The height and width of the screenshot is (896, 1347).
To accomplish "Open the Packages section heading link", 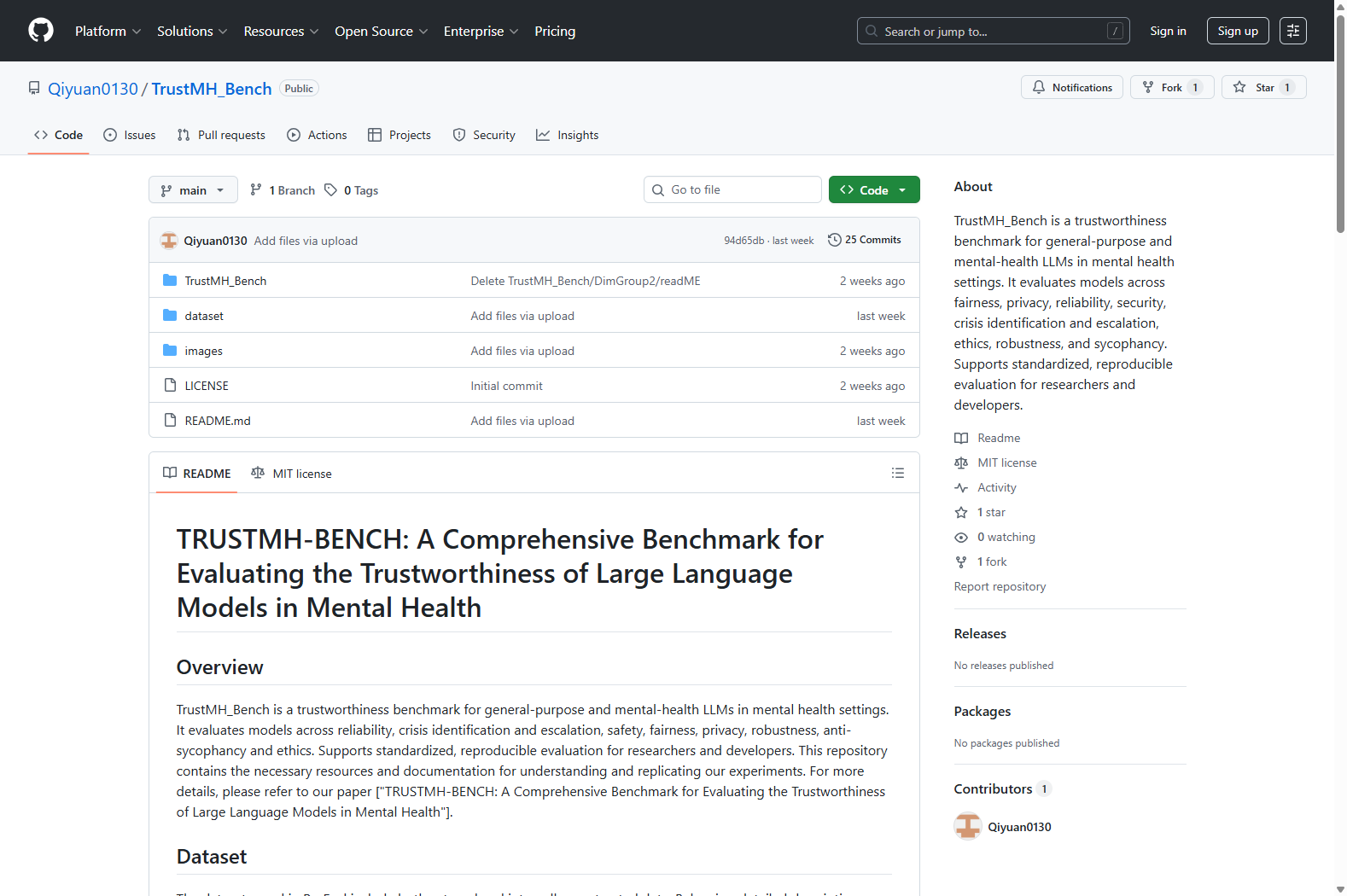I will click(x=983, y=711).
